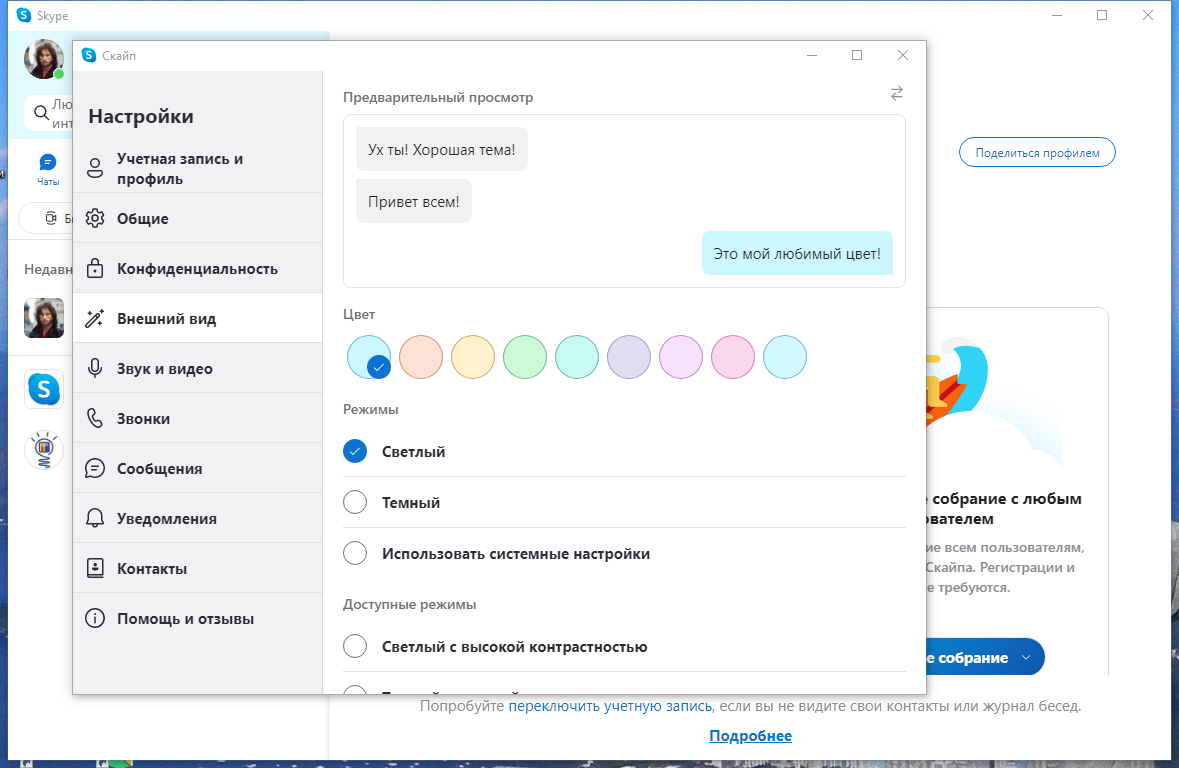The height and width of the screenshot is (768, 1179).
Task: Pick the selected light blue color swatch
Action: 368,357
